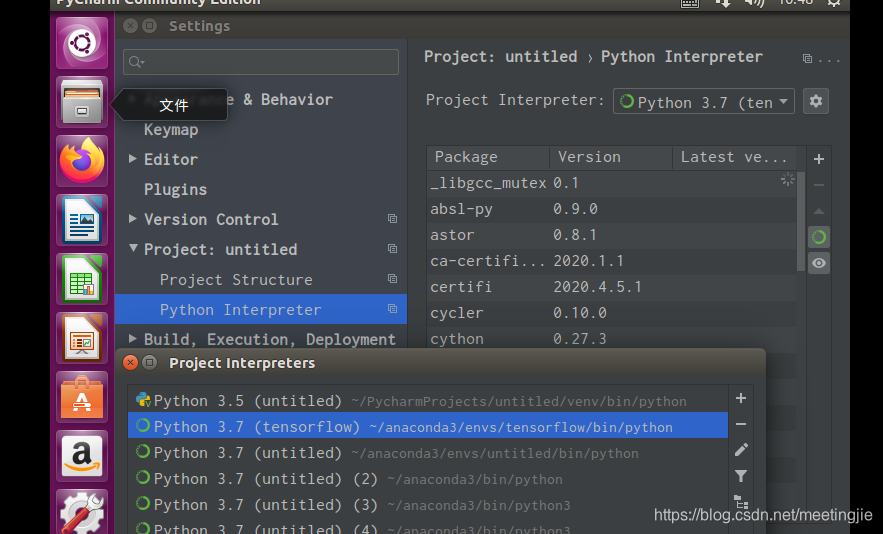Open the Project Interpreter dropdown
Image resolution: width=883 pixels, height=534 pixels.
[x=703, y=101]
